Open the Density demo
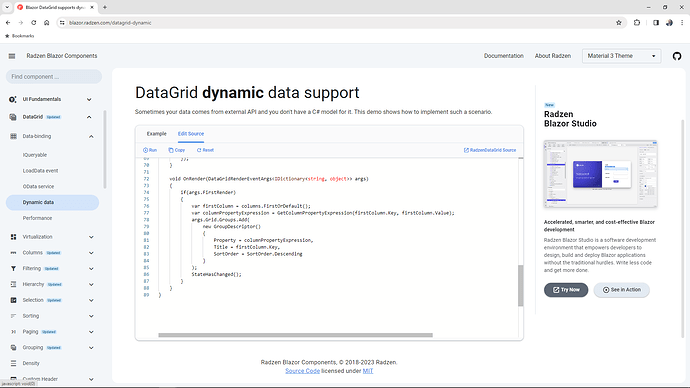 [31, 363]
